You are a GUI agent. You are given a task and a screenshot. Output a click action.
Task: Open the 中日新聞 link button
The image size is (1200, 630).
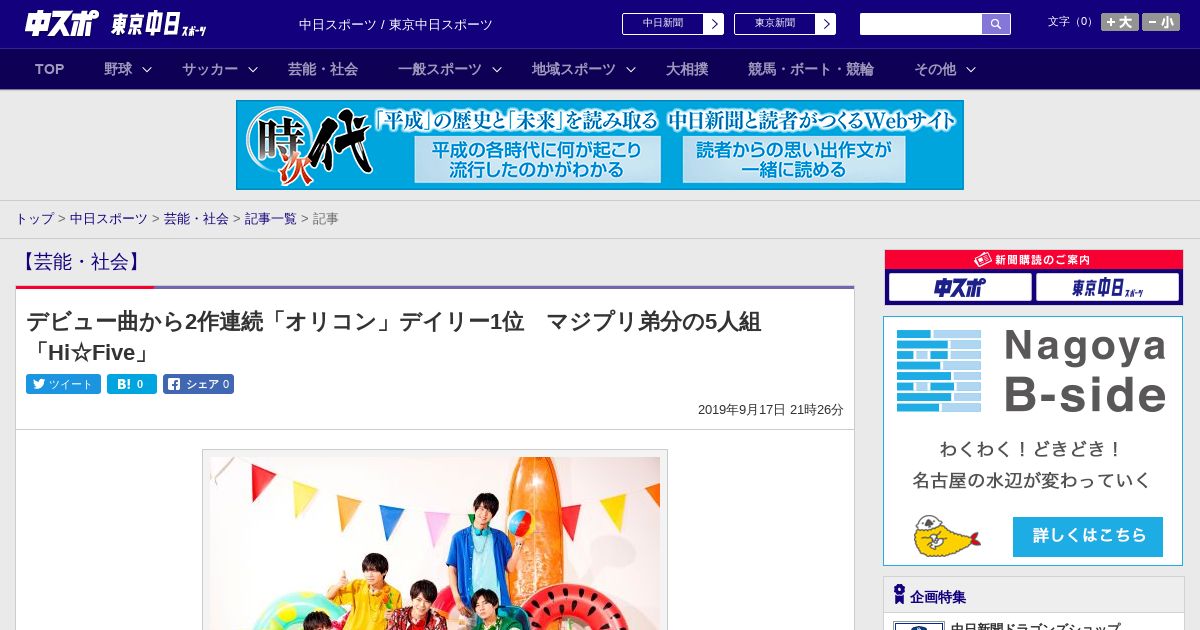(663, 24)
